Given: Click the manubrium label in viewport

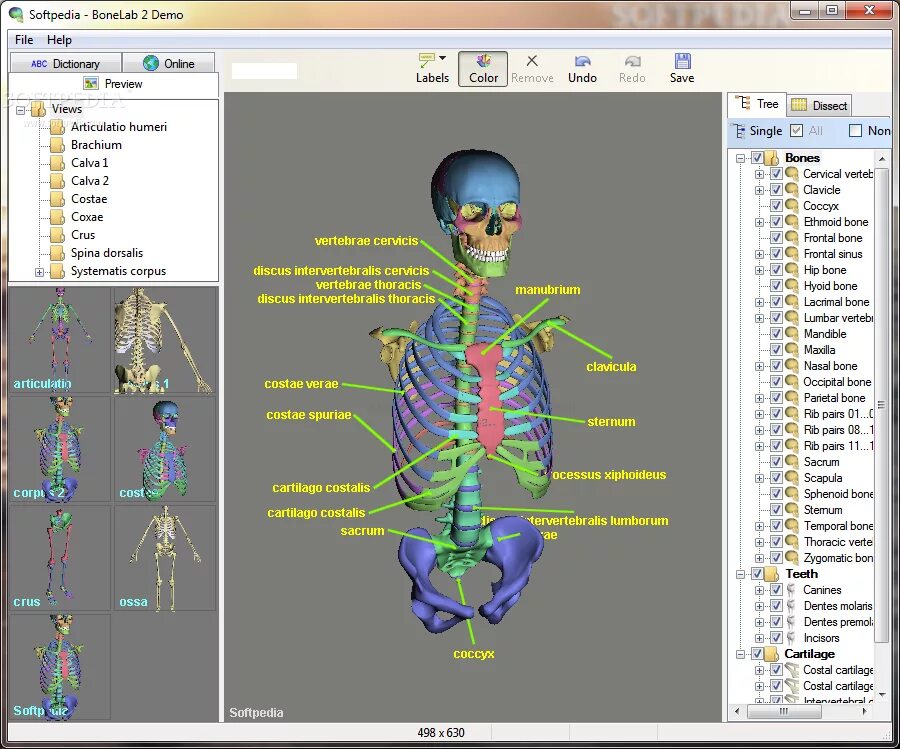Looking at the screenshot, I should [548, 290].
